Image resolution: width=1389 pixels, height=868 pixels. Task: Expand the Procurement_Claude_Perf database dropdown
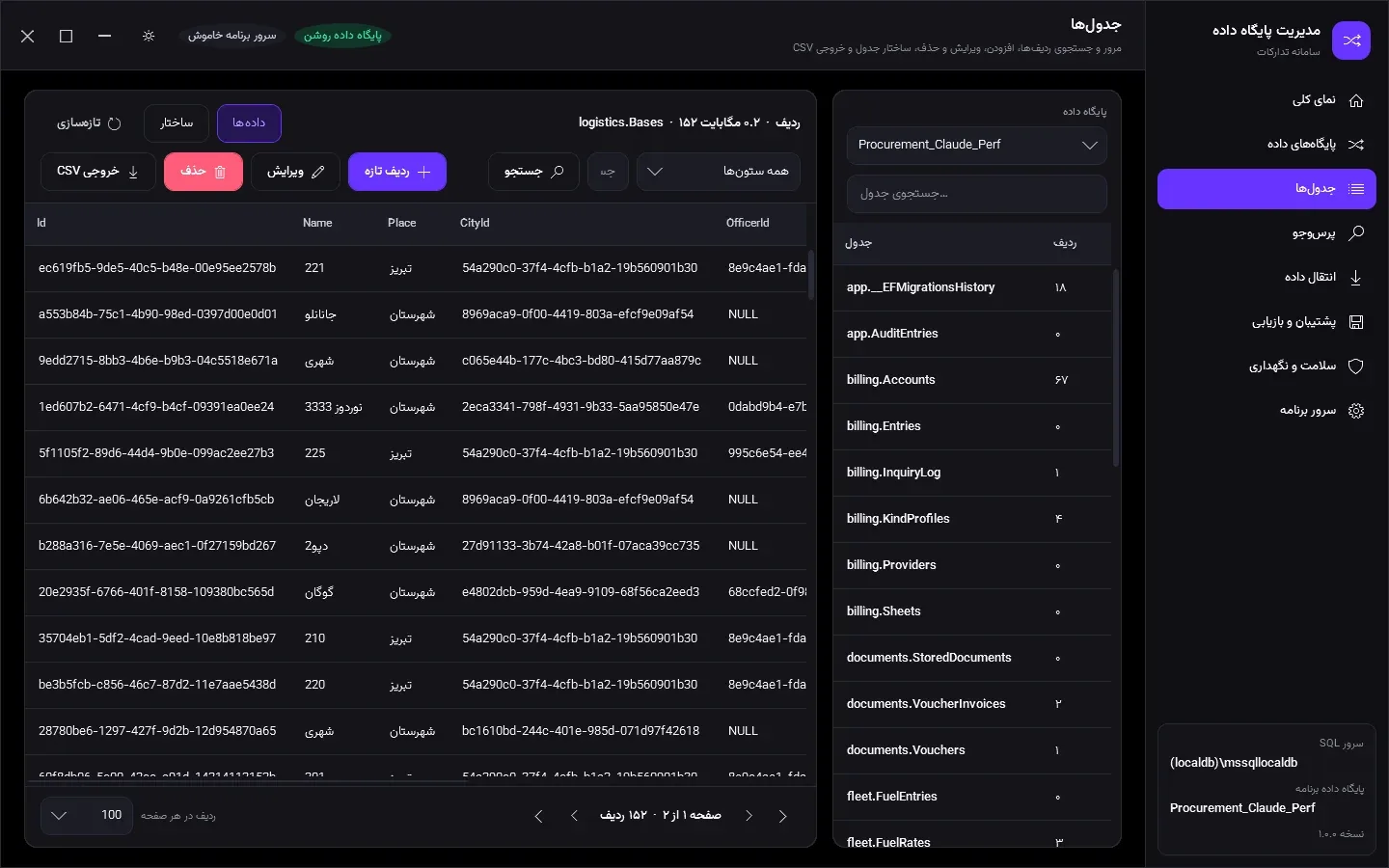pyautogui.click(x=977, y=146)
